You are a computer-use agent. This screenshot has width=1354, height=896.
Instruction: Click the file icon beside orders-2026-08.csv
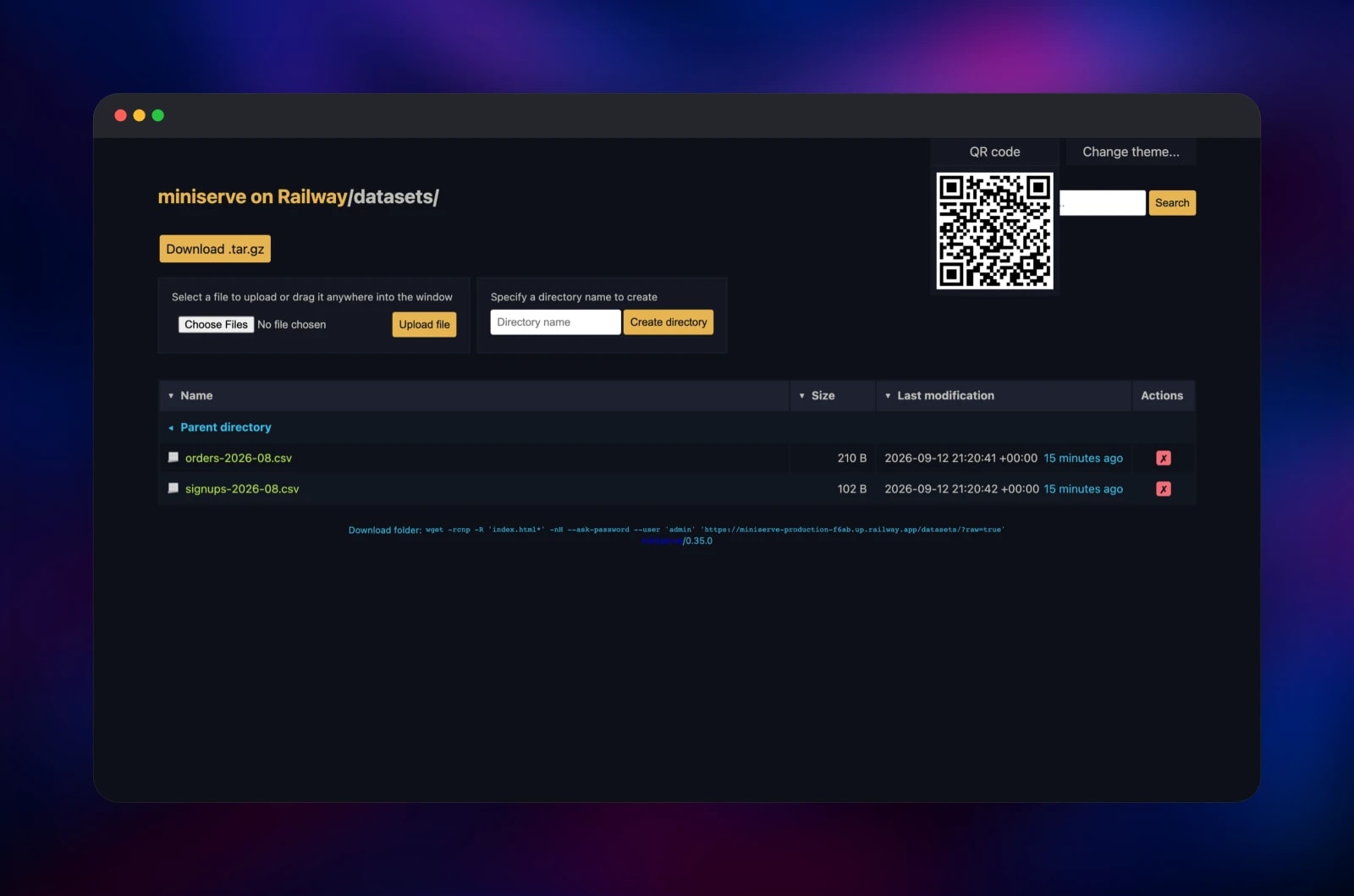tap(173, 457)
